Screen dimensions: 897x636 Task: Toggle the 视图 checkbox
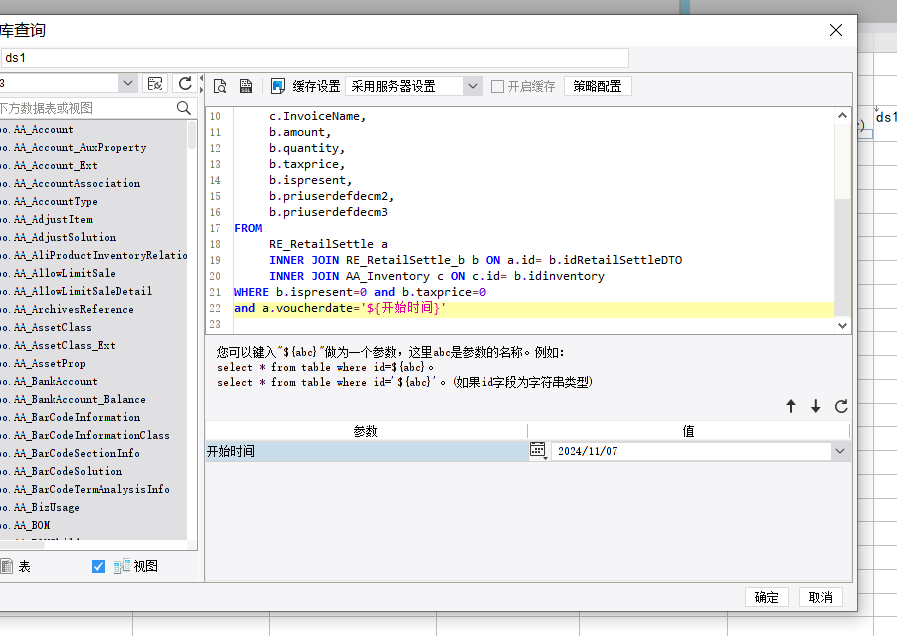coord(98,566)
